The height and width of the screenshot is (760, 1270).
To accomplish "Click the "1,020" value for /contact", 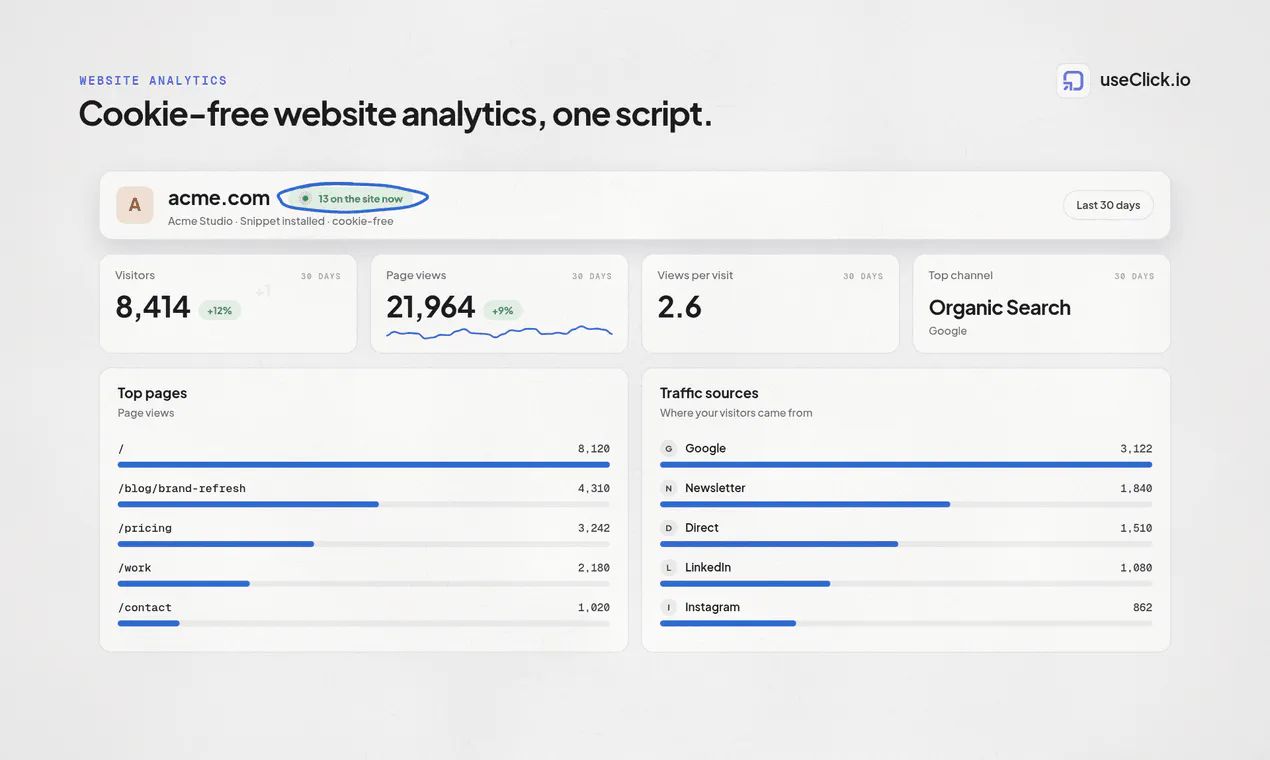I will pyautogui.click(x=594, y=608).
